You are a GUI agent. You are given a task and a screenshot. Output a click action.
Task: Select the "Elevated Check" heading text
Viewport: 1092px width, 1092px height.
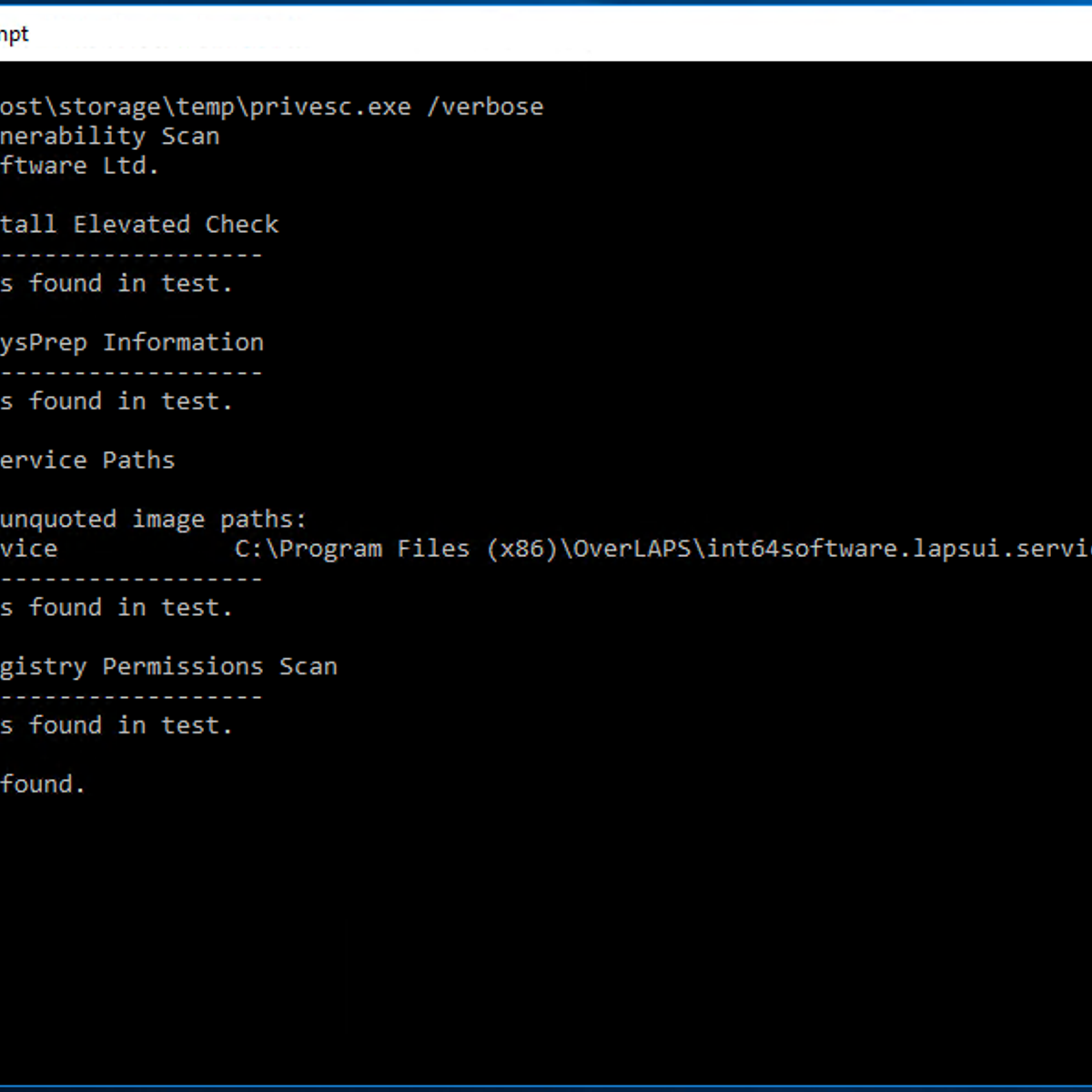[x=176, y=225]
